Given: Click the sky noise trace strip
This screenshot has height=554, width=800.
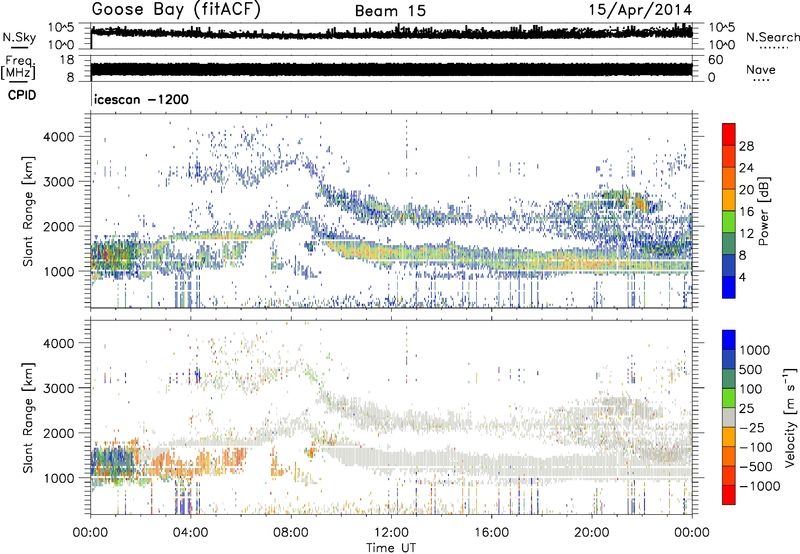Looking at the screenshot, I should pos(391,32).
